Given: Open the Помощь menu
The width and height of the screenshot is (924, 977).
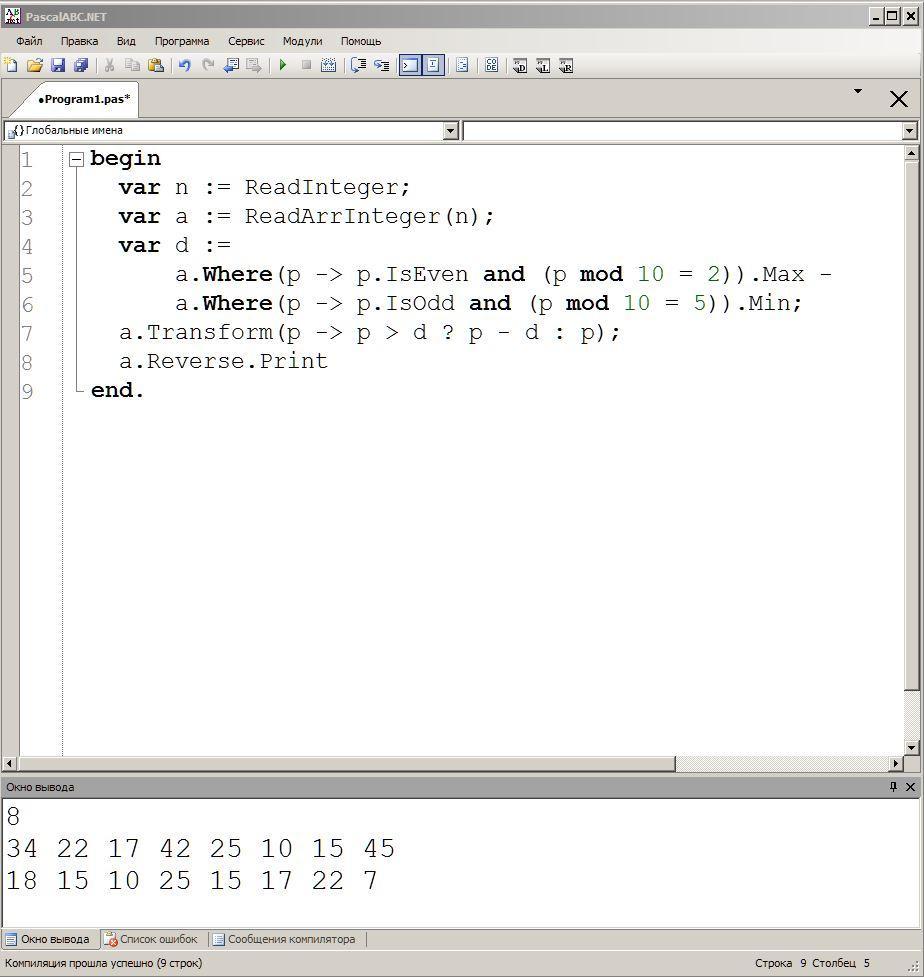Looking at the screenshot, I should pos(361,41).
